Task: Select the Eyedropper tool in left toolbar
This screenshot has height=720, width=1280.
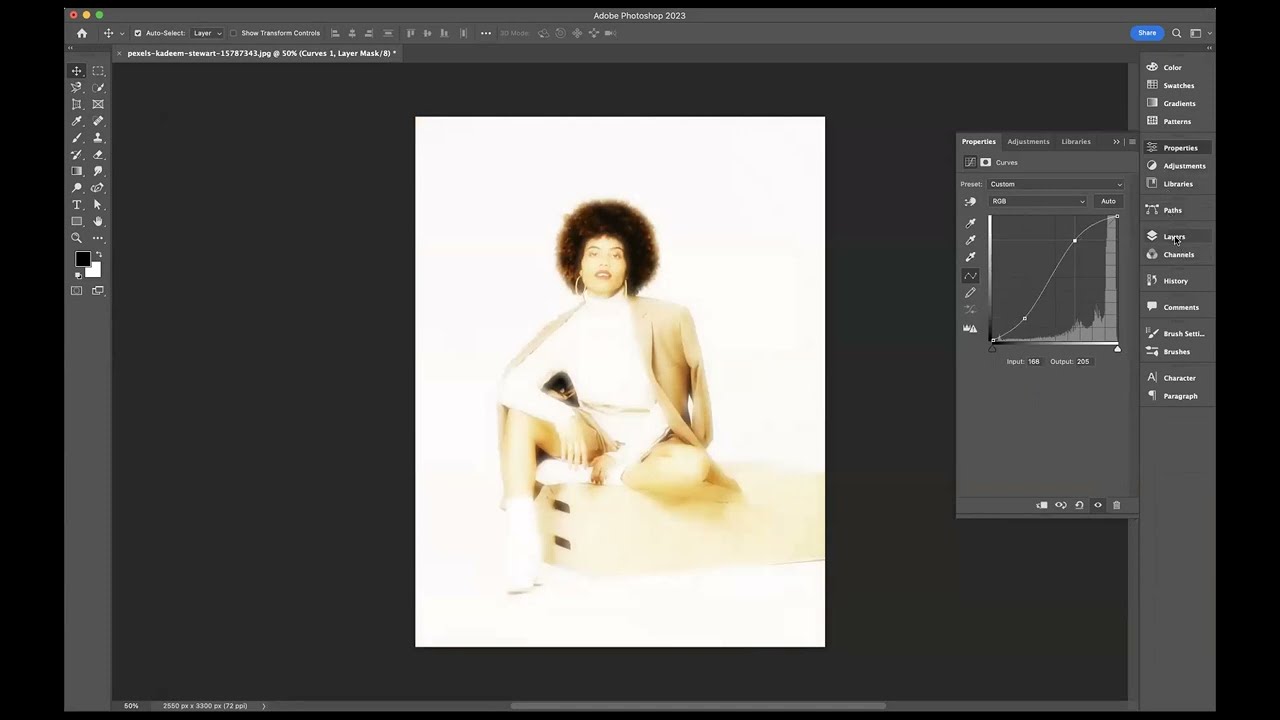Action: [76, 121]
